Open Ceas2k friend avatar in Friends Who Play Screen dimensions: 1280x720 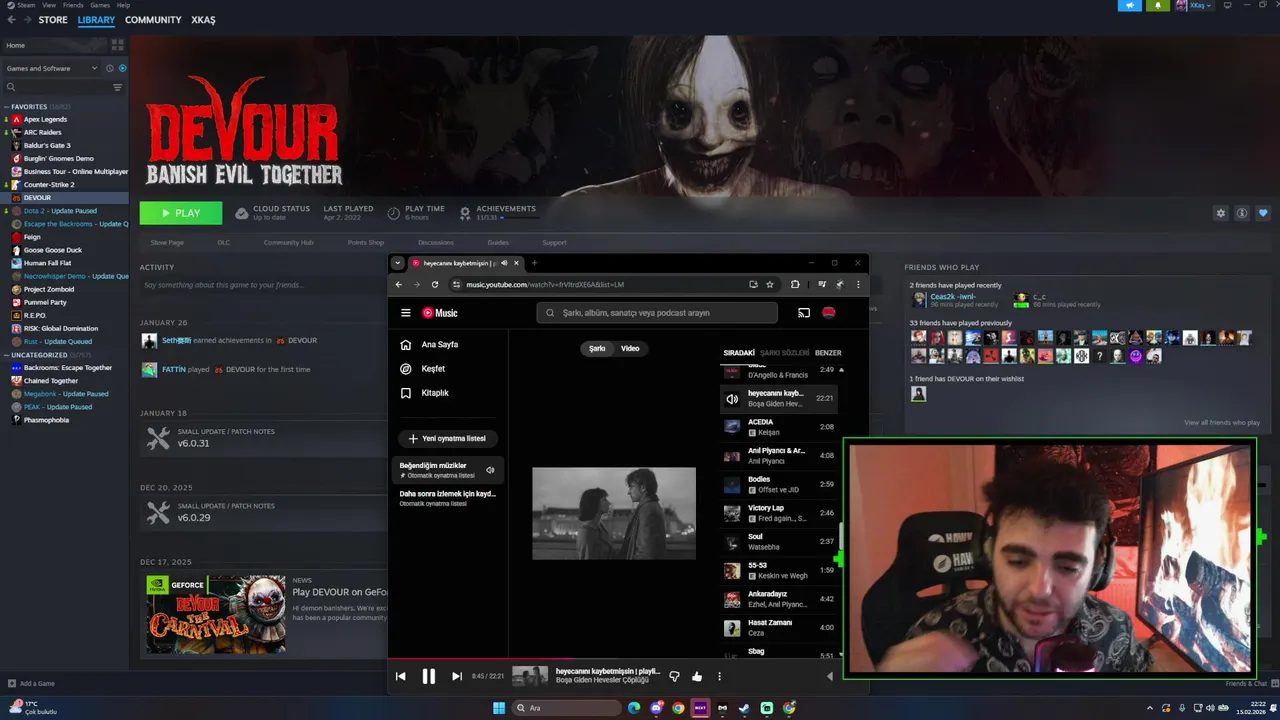coord(919,299)
